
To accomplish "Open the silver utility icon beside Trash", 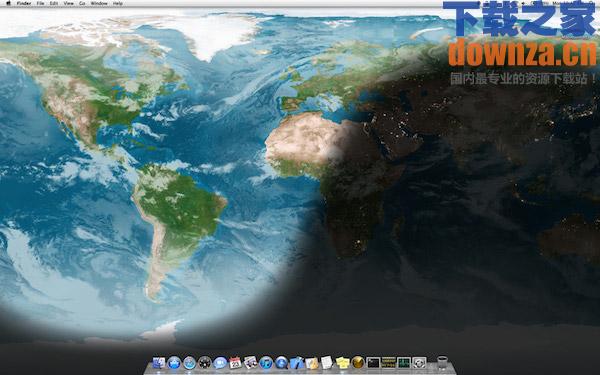I will pos(419,362).
